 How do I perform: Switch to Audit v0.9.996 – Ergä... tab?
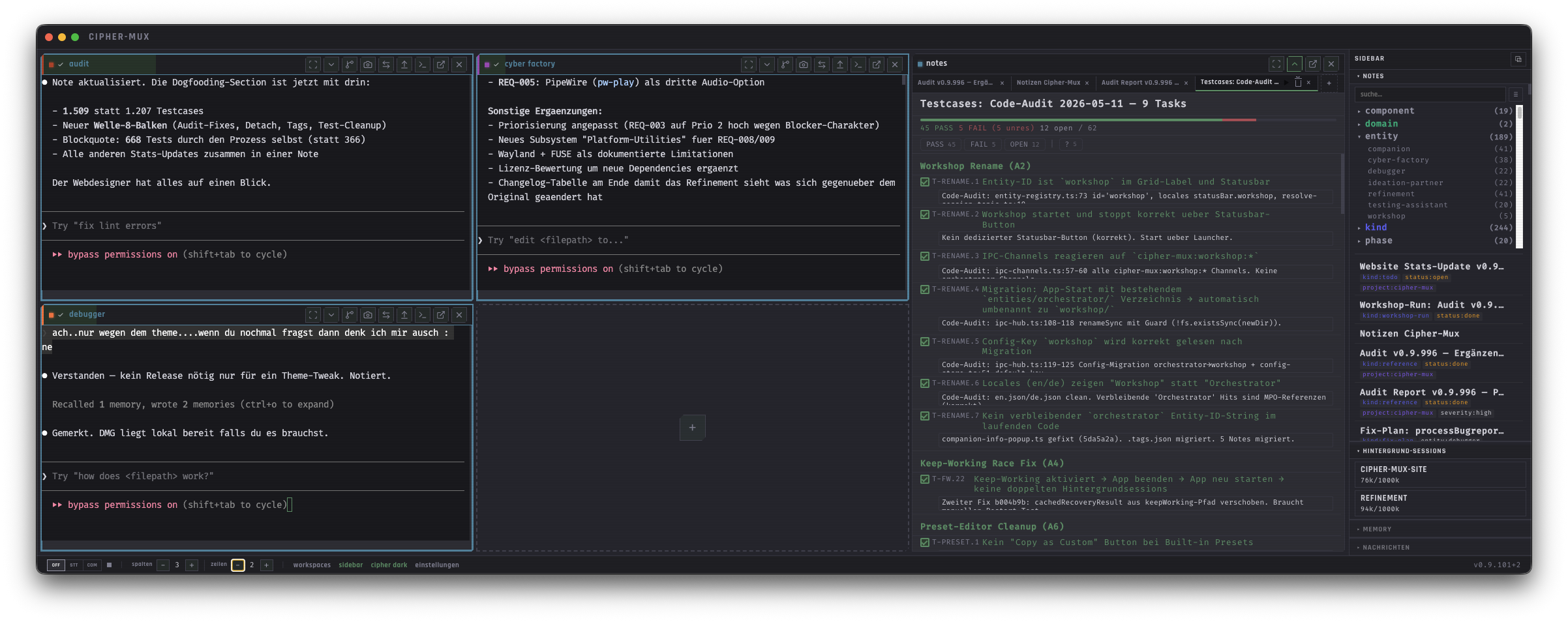point(956,83)
